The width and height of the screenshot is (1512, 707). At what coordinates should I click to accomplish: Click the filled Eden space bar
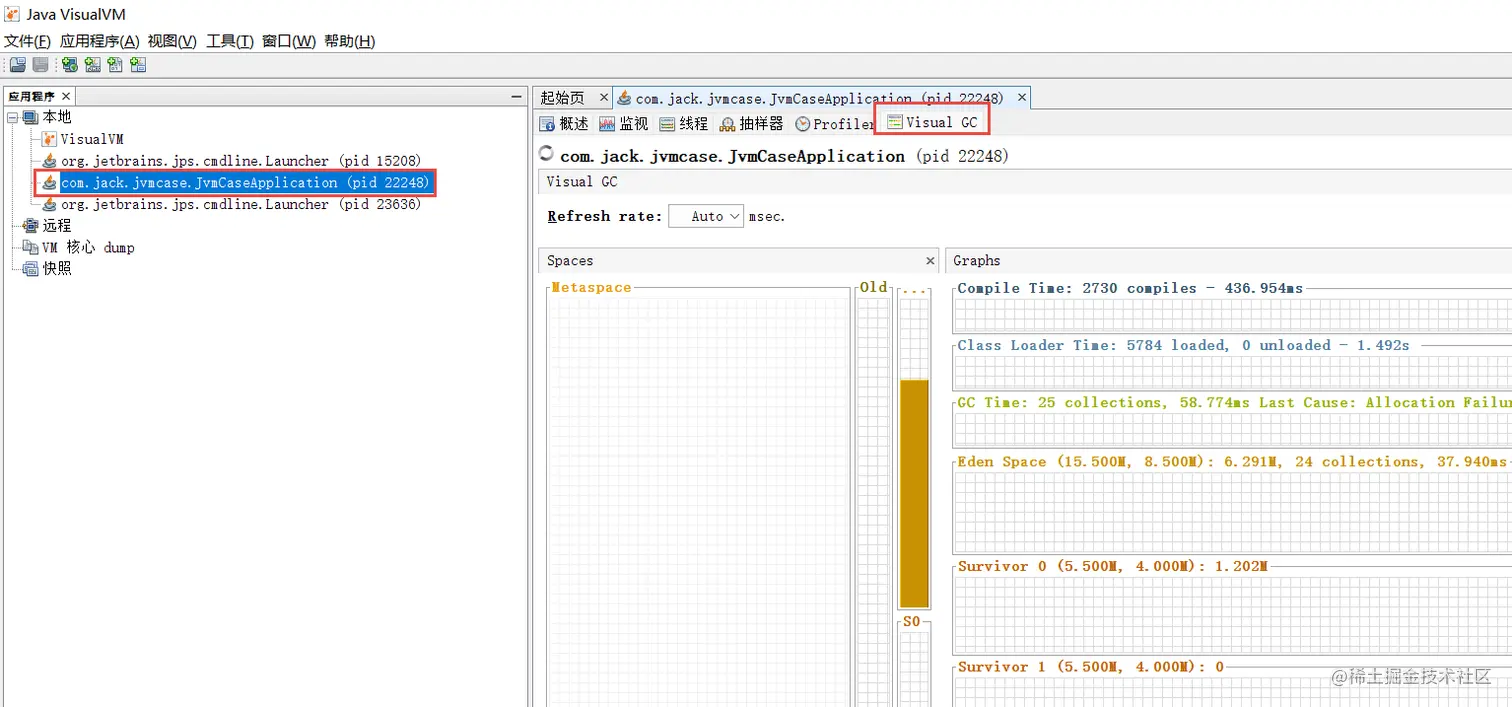pyautogui.click(x=914, y=493)
